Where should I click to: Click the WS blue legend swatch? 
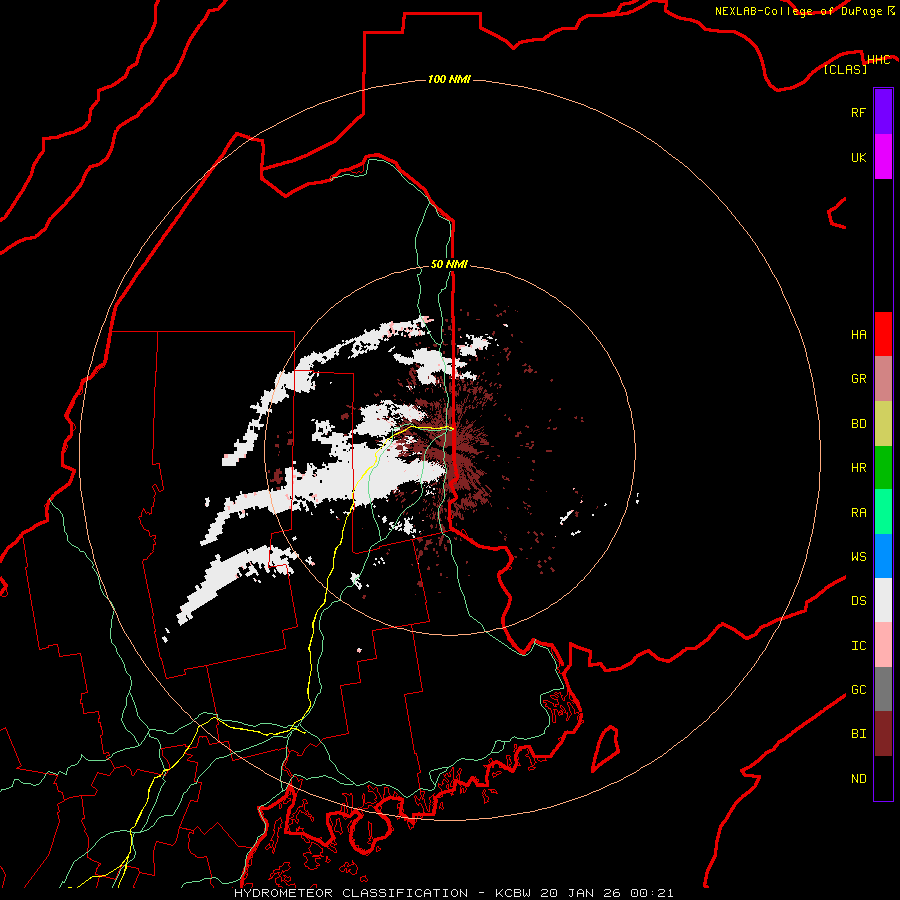tap(883, 556)
